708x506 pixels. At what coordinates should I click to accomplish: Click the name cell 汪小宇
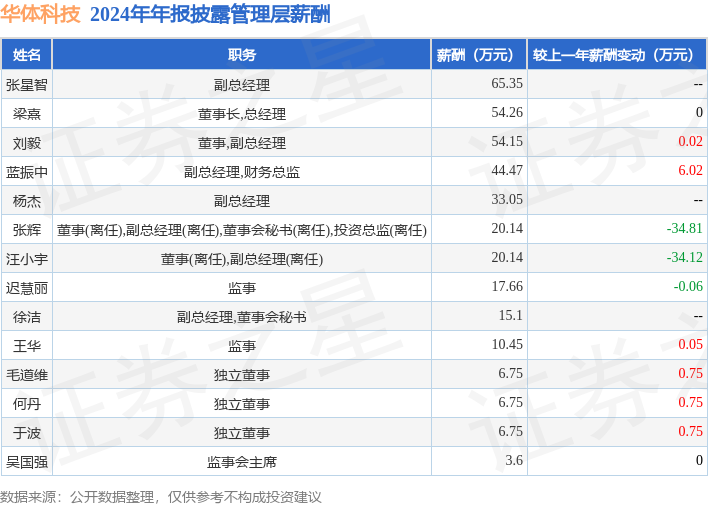(27, 259)
